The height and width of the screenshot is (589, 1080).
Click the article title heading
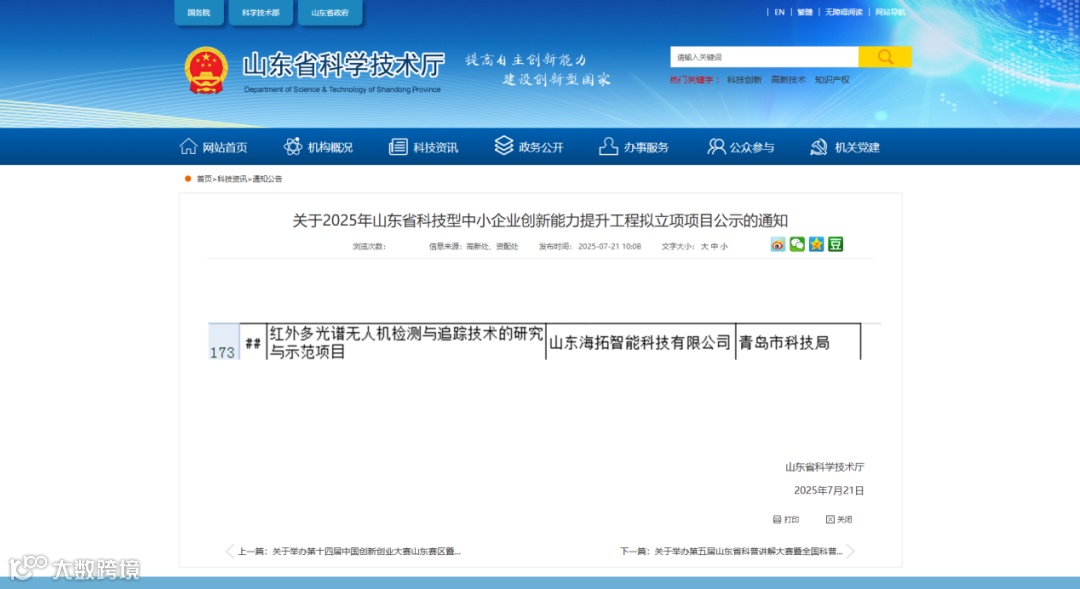pyautogui.click(x=540, y=220)
